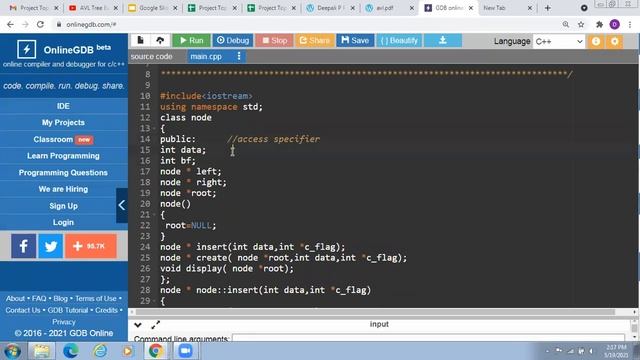Click the orange info icon

pos(596,41)
